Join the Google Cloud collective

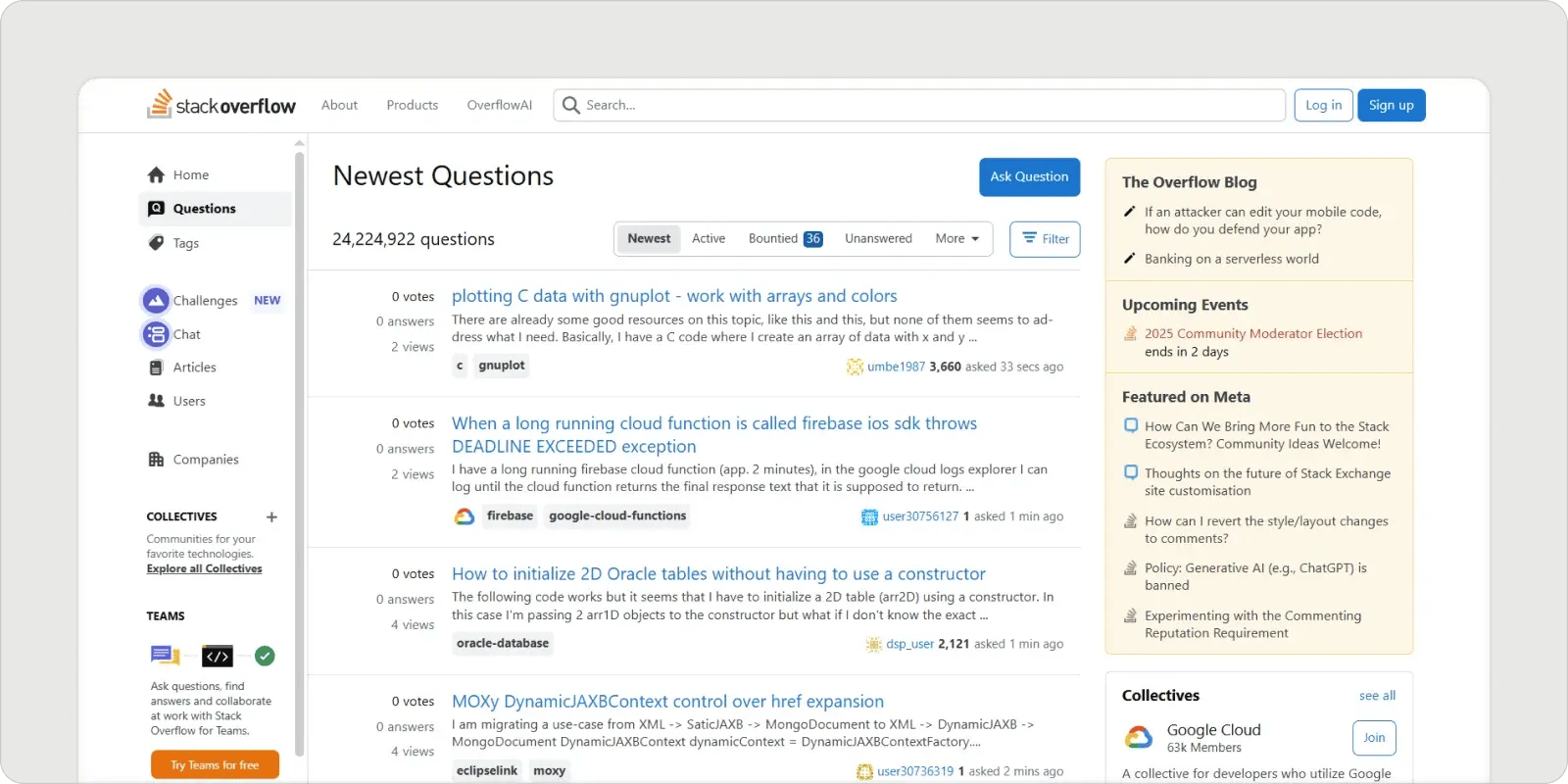(x=1374, y=738)
